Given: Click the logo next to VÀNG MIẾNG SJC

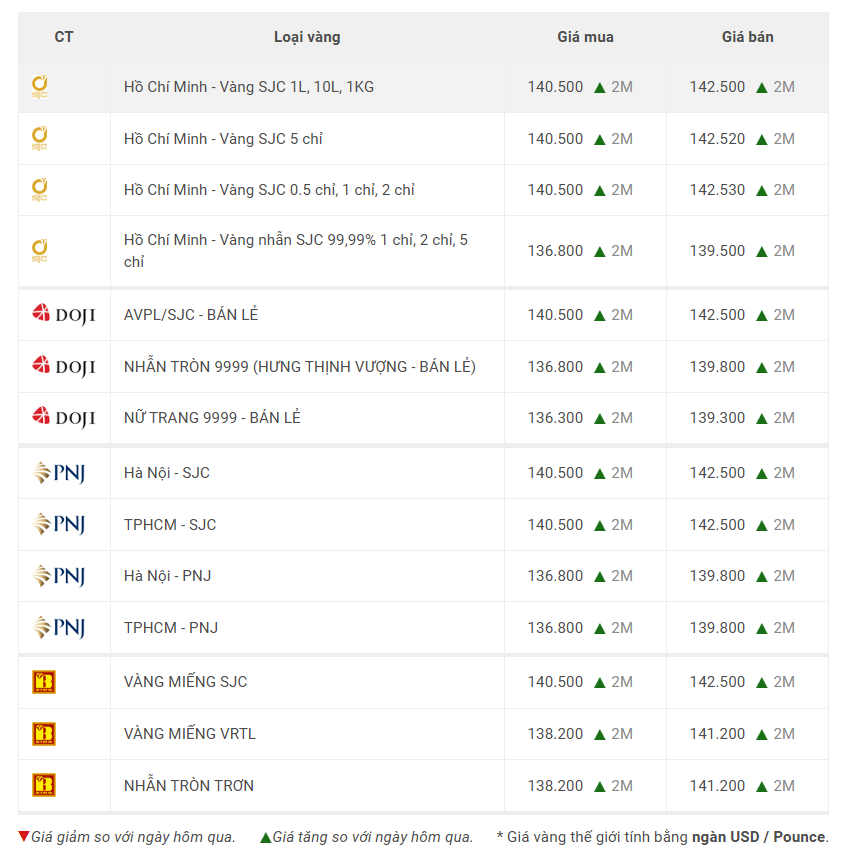Looking at the screenshot, I should pyautogui.click(x=44, y=682).
